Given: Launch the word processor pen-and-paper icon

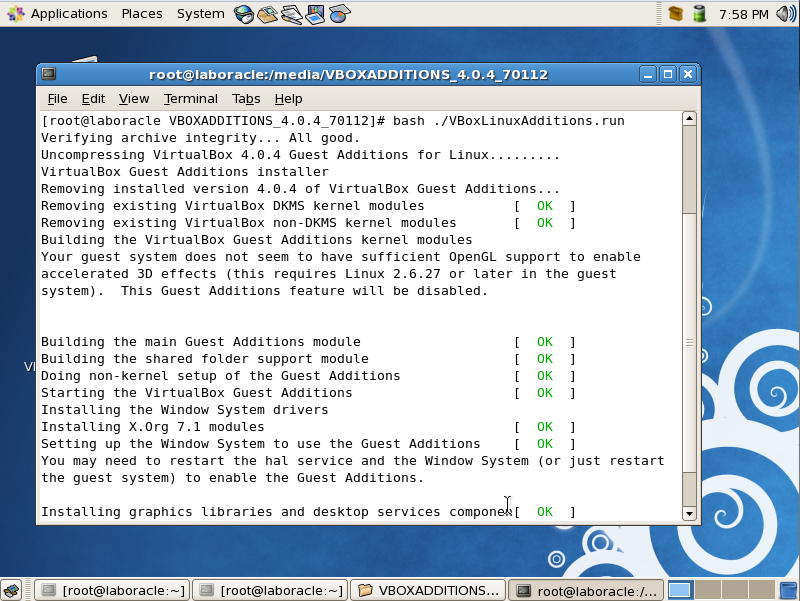Looking at the screenshot, I should pyautogui.click(x=291, y=14).
